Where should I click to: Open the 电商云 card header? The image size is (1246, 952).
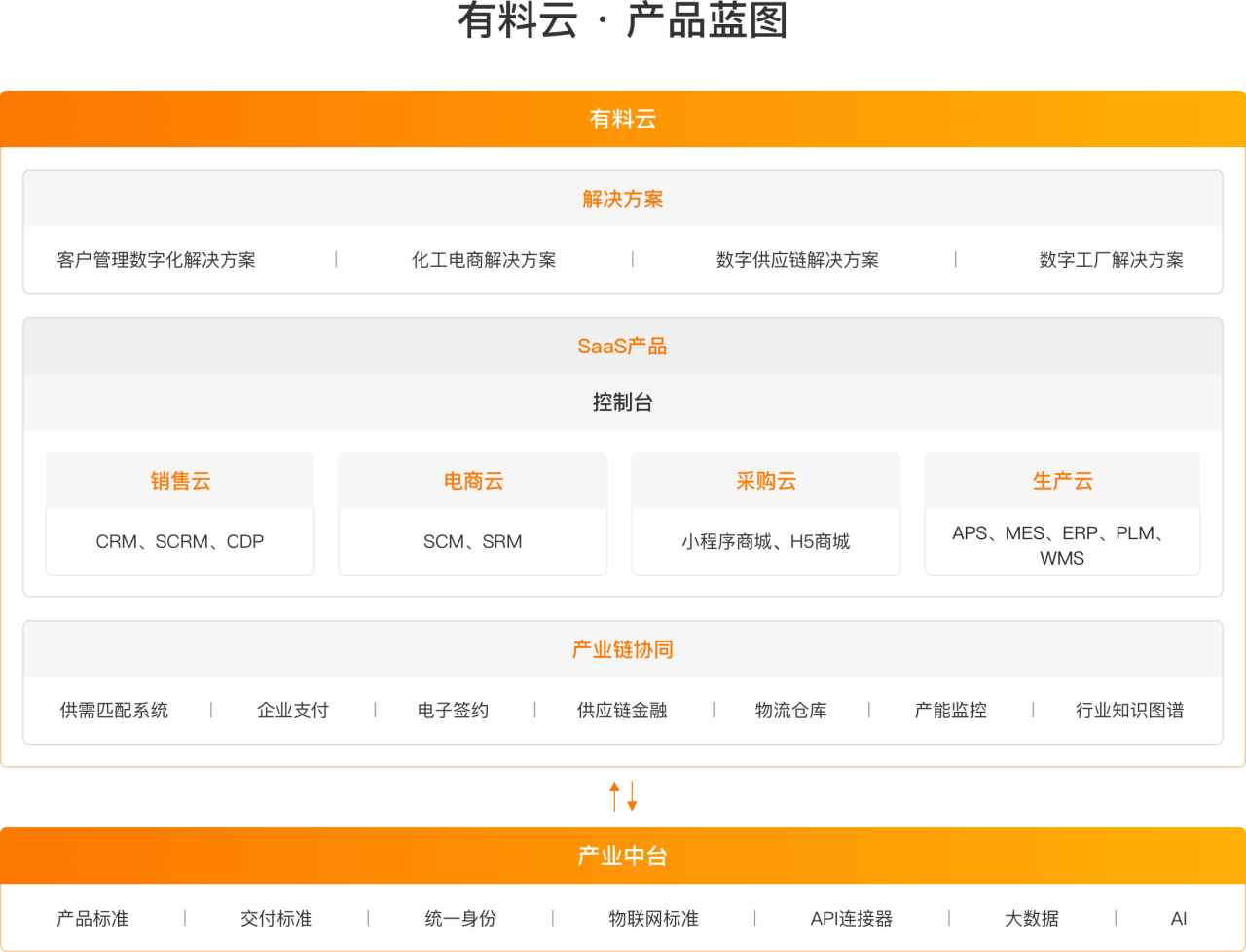coord(473,480)
